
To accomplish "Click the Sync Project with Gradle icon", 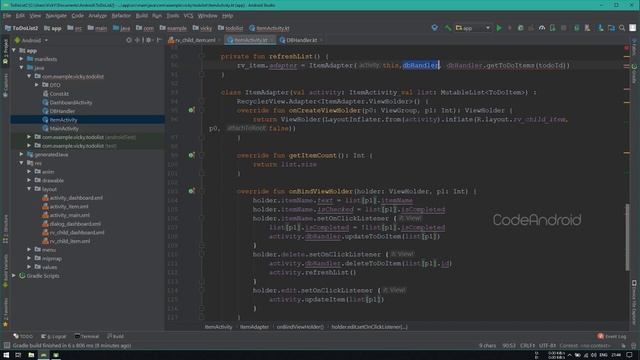I will coord(576,28).
